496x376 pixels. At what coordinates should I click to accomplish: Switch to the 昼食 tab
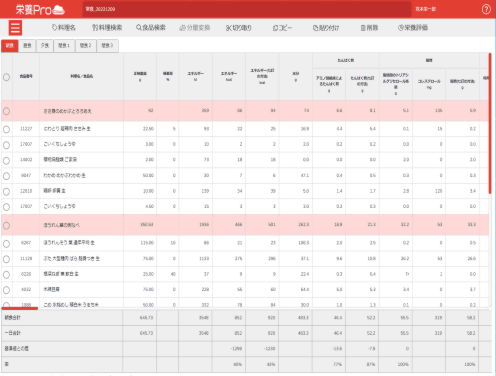(27, 46)
